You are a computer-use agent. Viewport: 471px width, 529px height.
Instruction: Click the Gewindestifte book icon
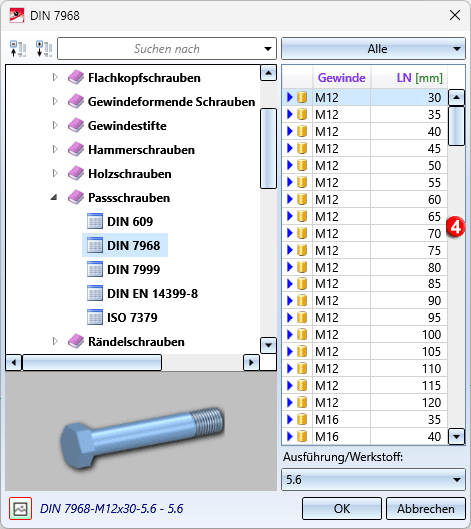[76, 126]
